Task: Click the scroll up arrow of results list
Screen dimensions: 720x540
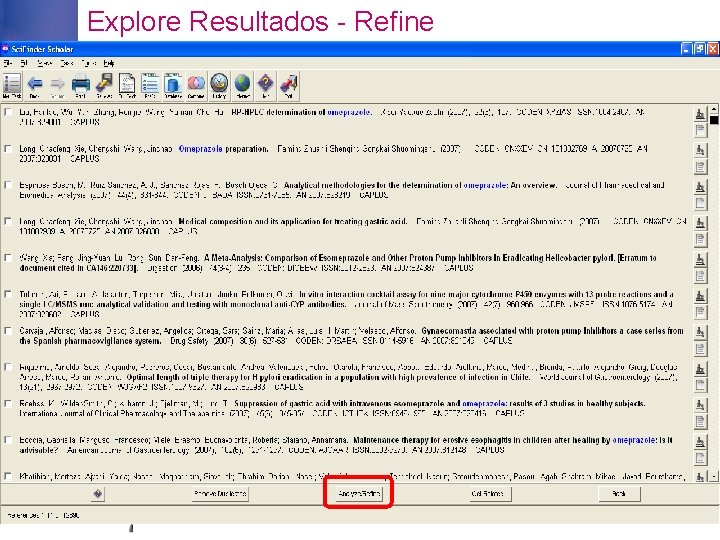Action: point(714,109)
